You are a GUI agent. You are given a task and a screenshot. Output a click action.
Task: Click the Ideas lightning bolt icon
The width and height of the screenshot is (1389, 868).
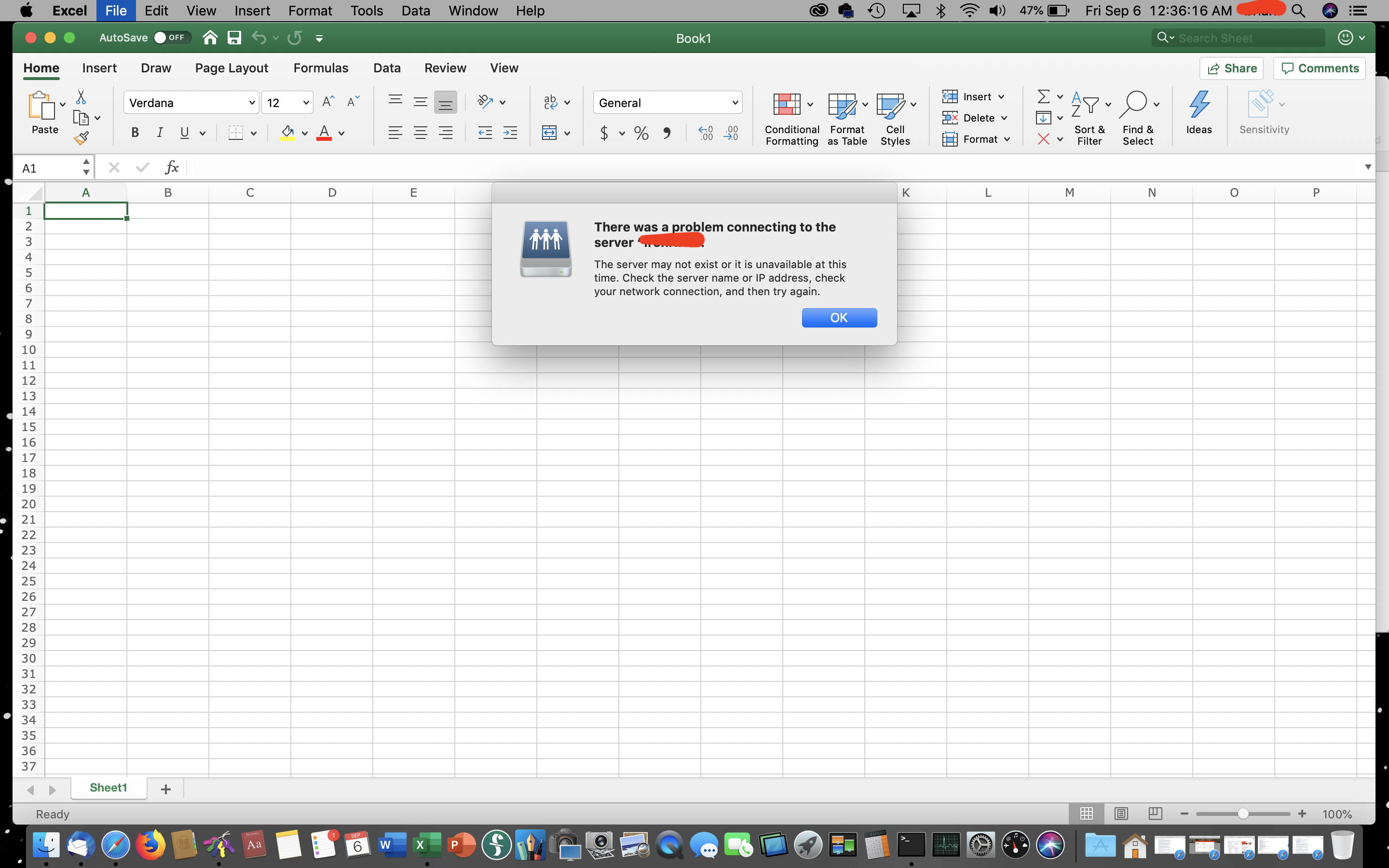(x=1198, y=105)
